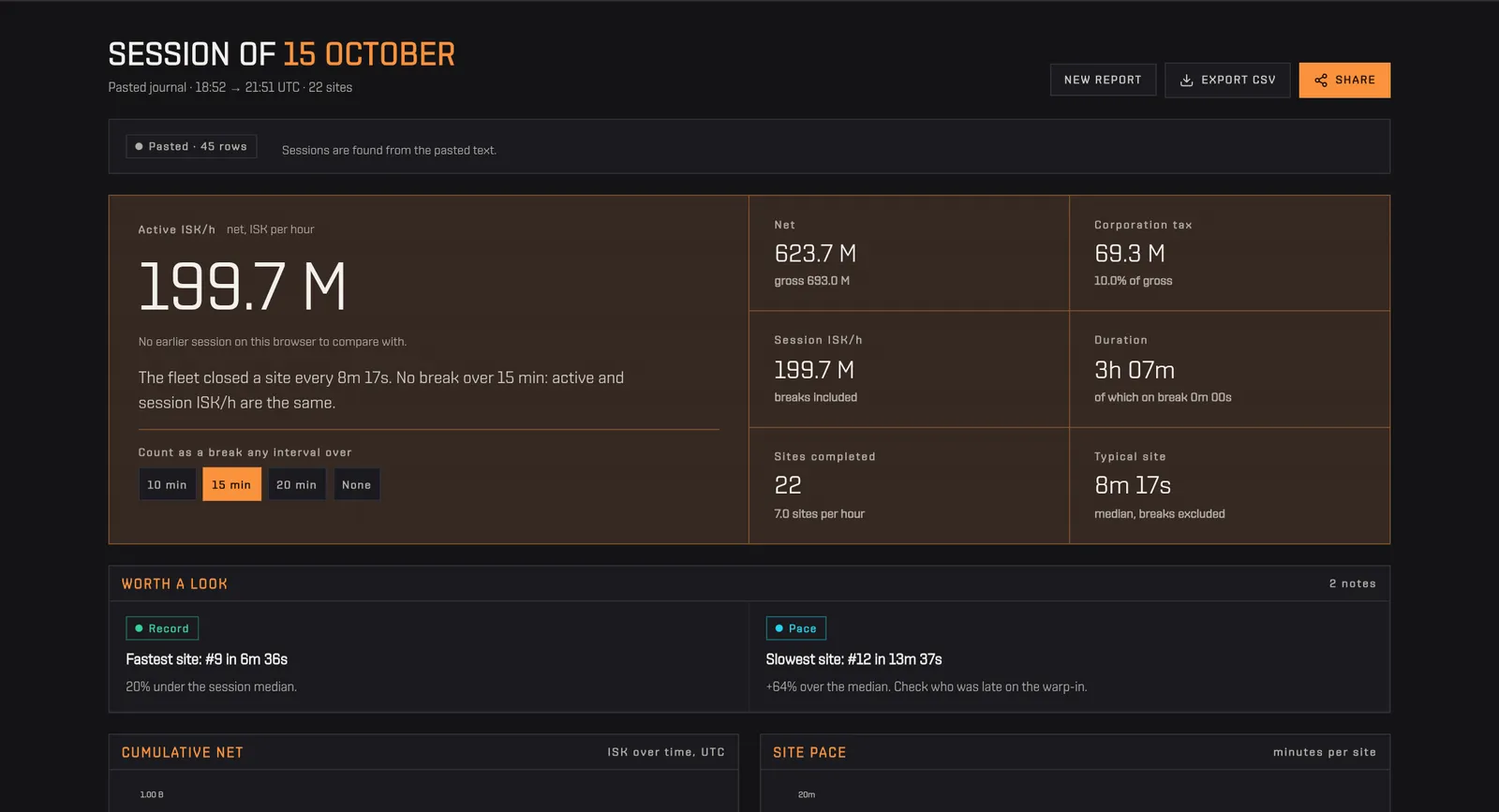Choose the 20 min break threshold
1499x812 pixels.
point(296,484)
